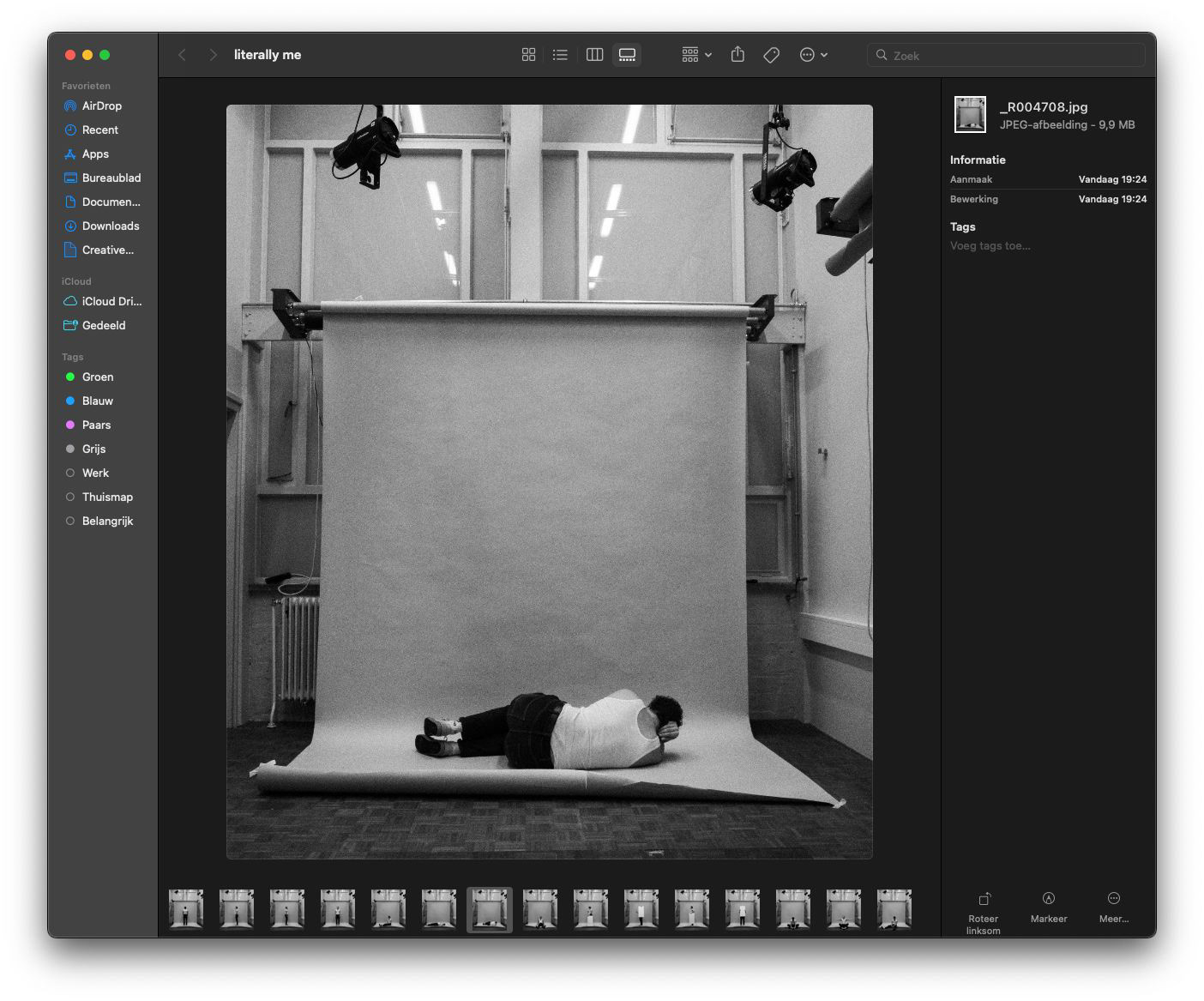This screenshot has height=1001, width=1204.
Task: Click the Share icon in toolbar
Action: (x=737, y=55)
